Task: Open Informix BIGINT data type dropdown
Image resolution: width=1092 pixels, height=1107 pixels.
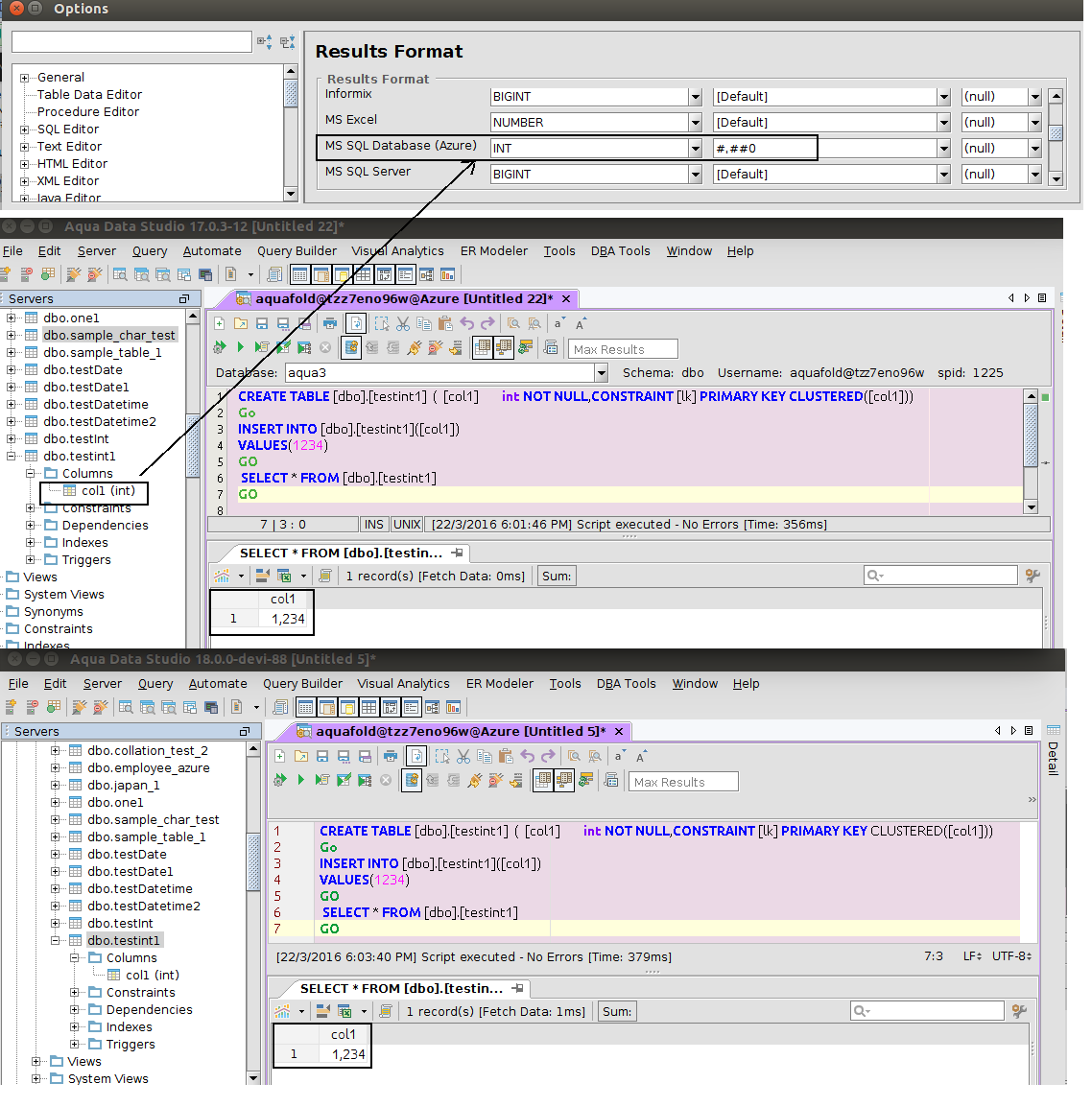Action: pos(696,97)
